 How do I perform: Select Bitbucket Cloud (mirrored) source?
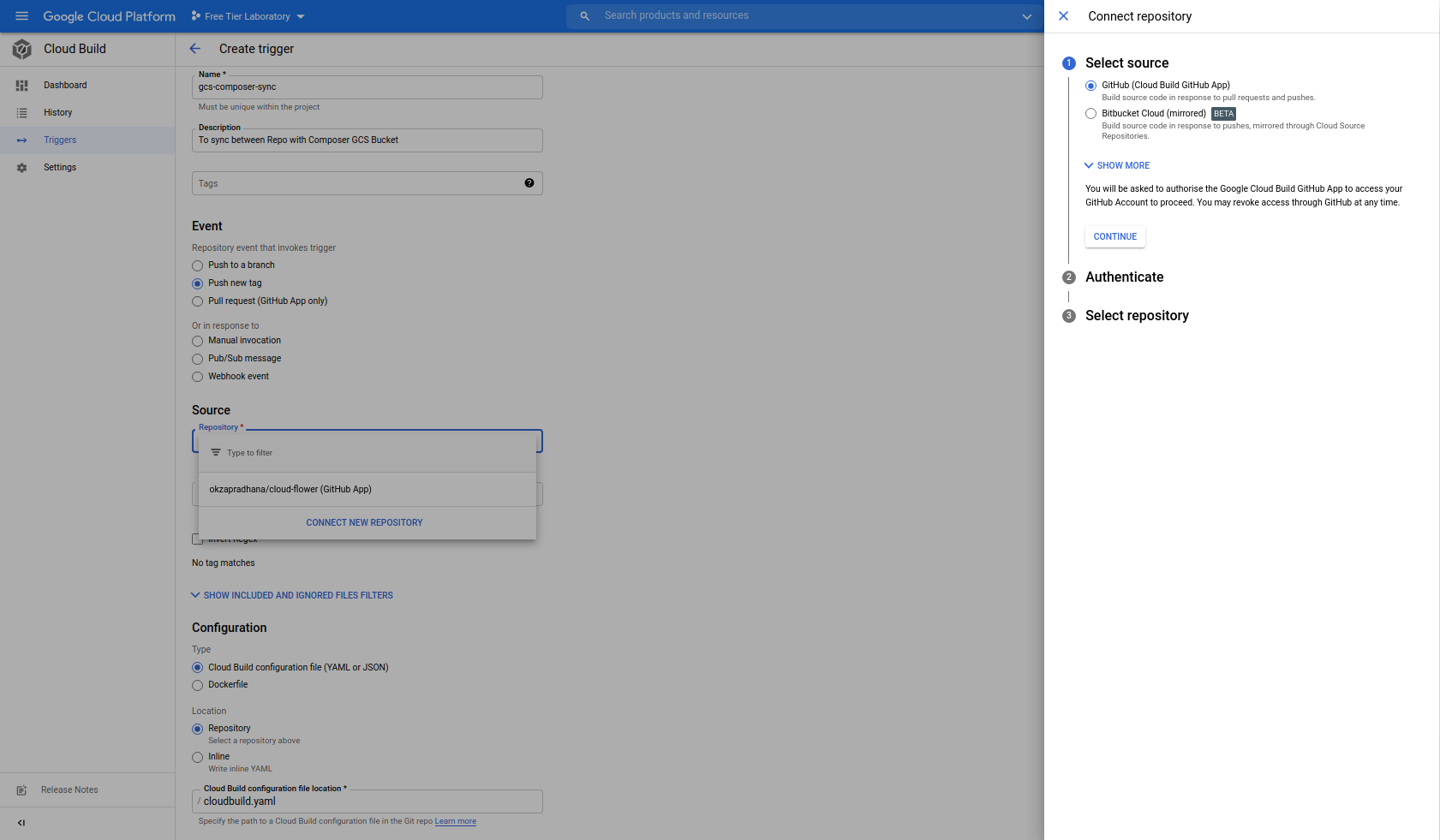[x=1091, y=114]
